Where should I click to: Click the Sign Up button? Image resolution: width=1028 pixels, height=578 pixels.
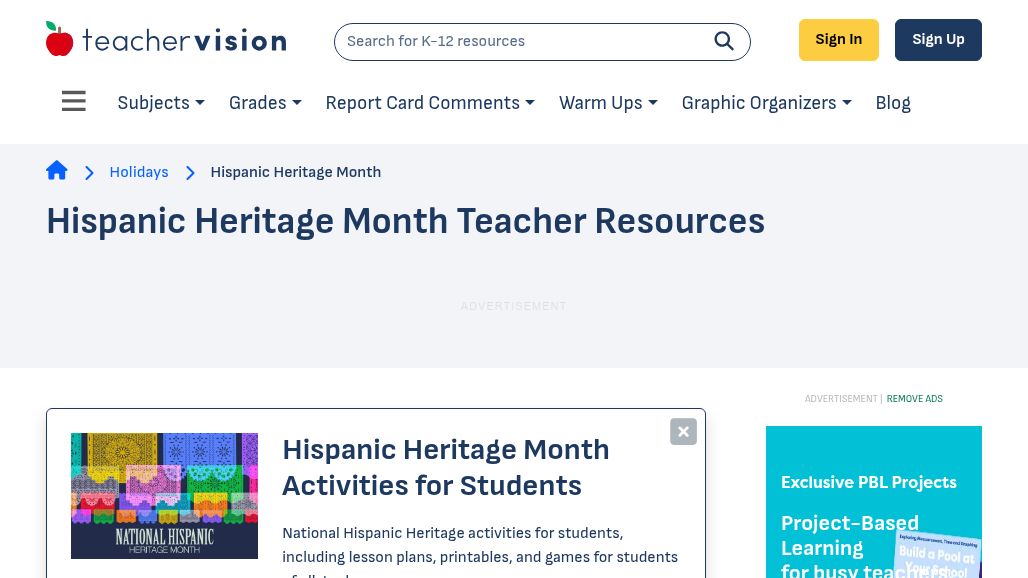point(938,40)
